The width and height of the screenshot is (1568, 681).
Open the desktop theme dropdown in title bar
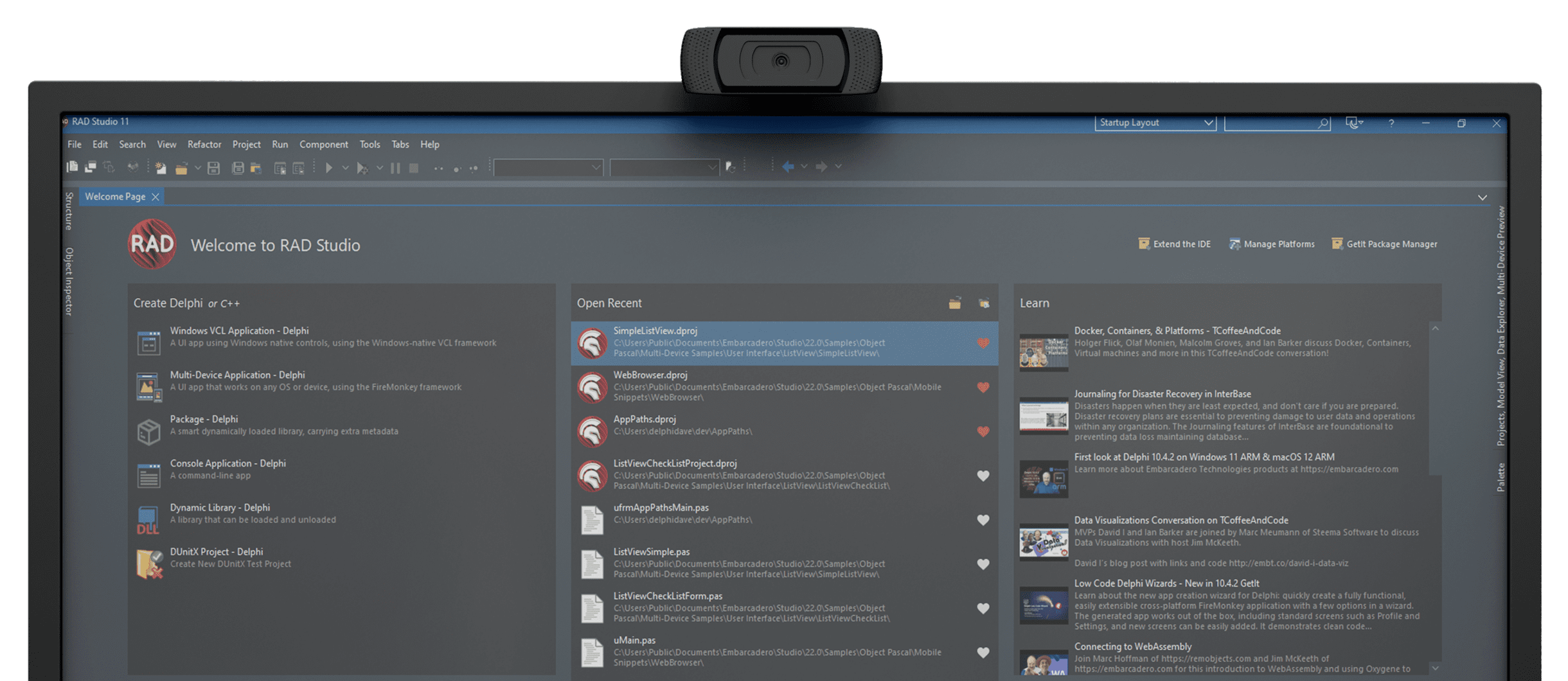1354,123
